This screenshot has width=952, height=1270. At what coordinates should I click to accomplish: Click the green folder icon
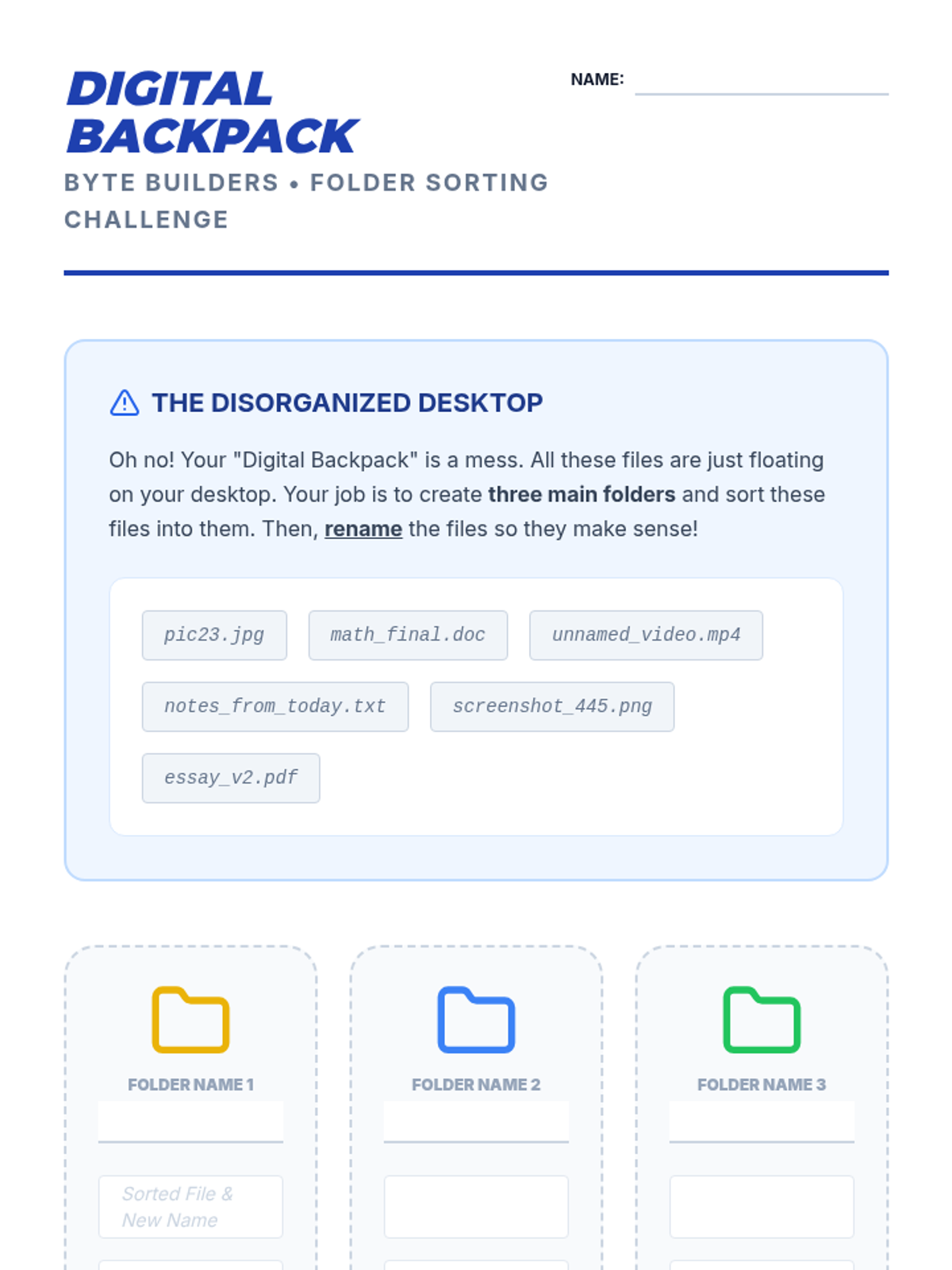762,1020
